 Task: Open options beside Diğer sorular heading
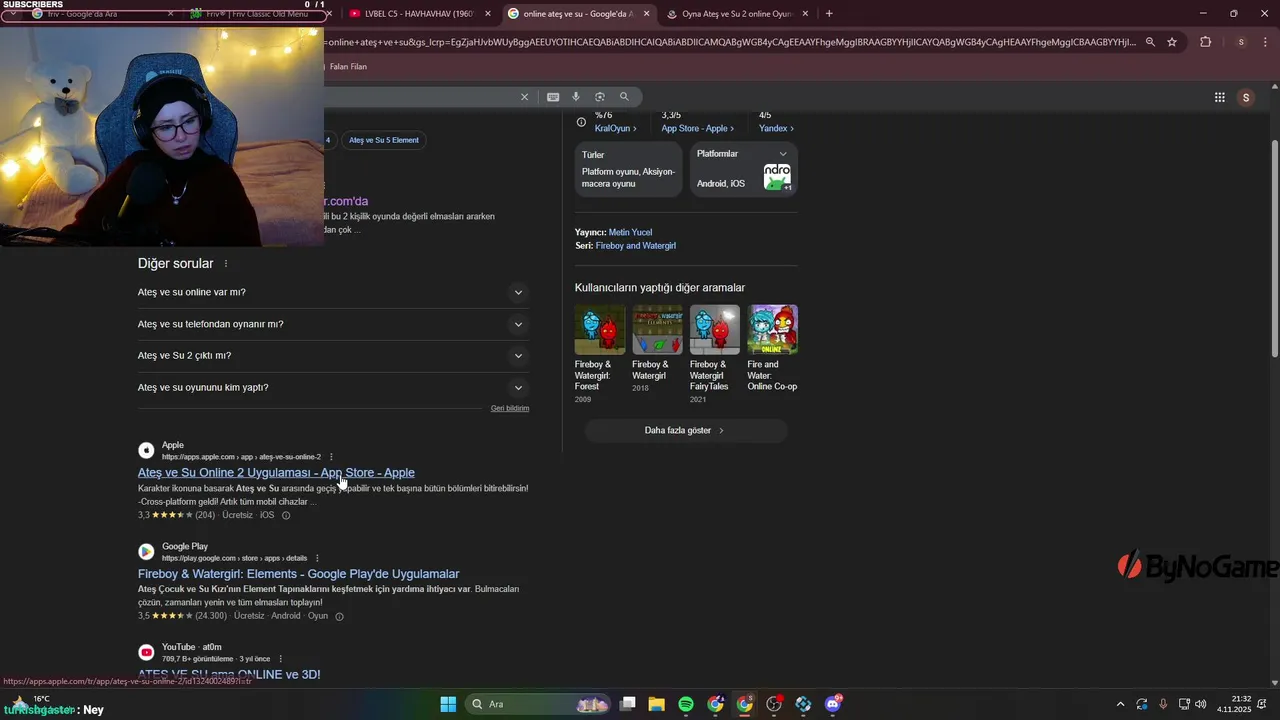226,264
